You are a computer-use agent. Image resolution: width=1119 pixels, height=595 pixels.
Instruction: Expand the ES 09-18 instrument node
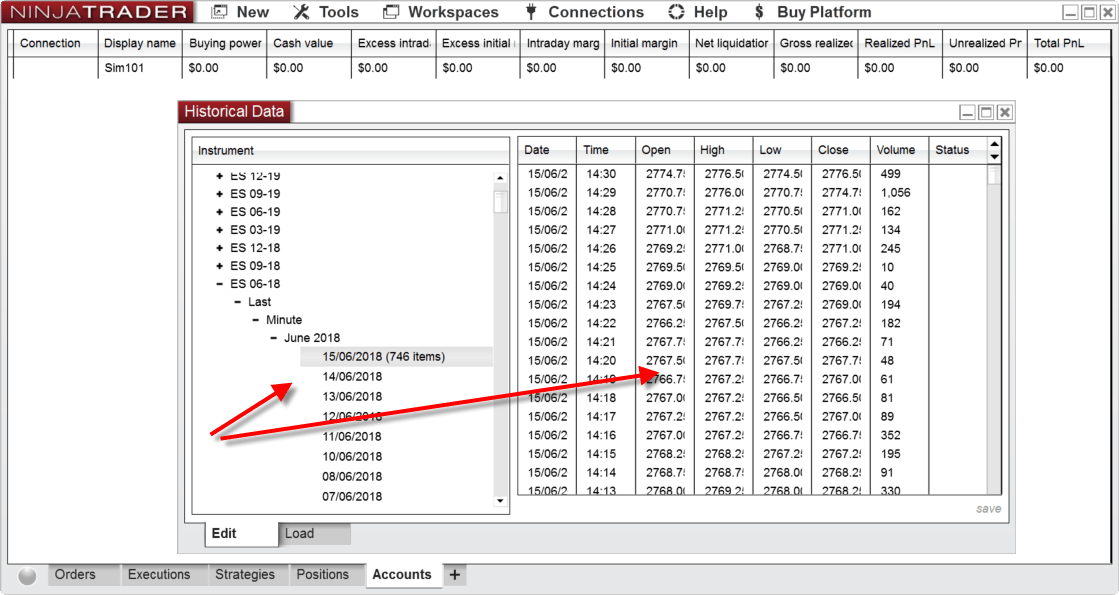pyautogui.click(x=220, y=266)
